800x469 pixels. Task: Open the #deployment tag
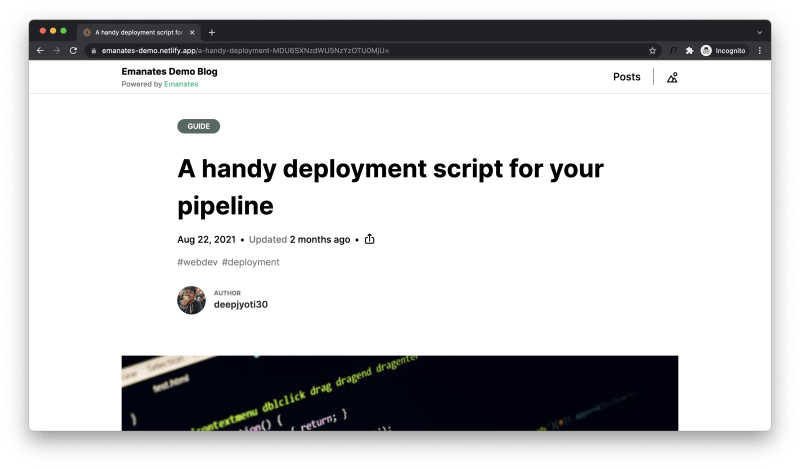pos(251,262)
